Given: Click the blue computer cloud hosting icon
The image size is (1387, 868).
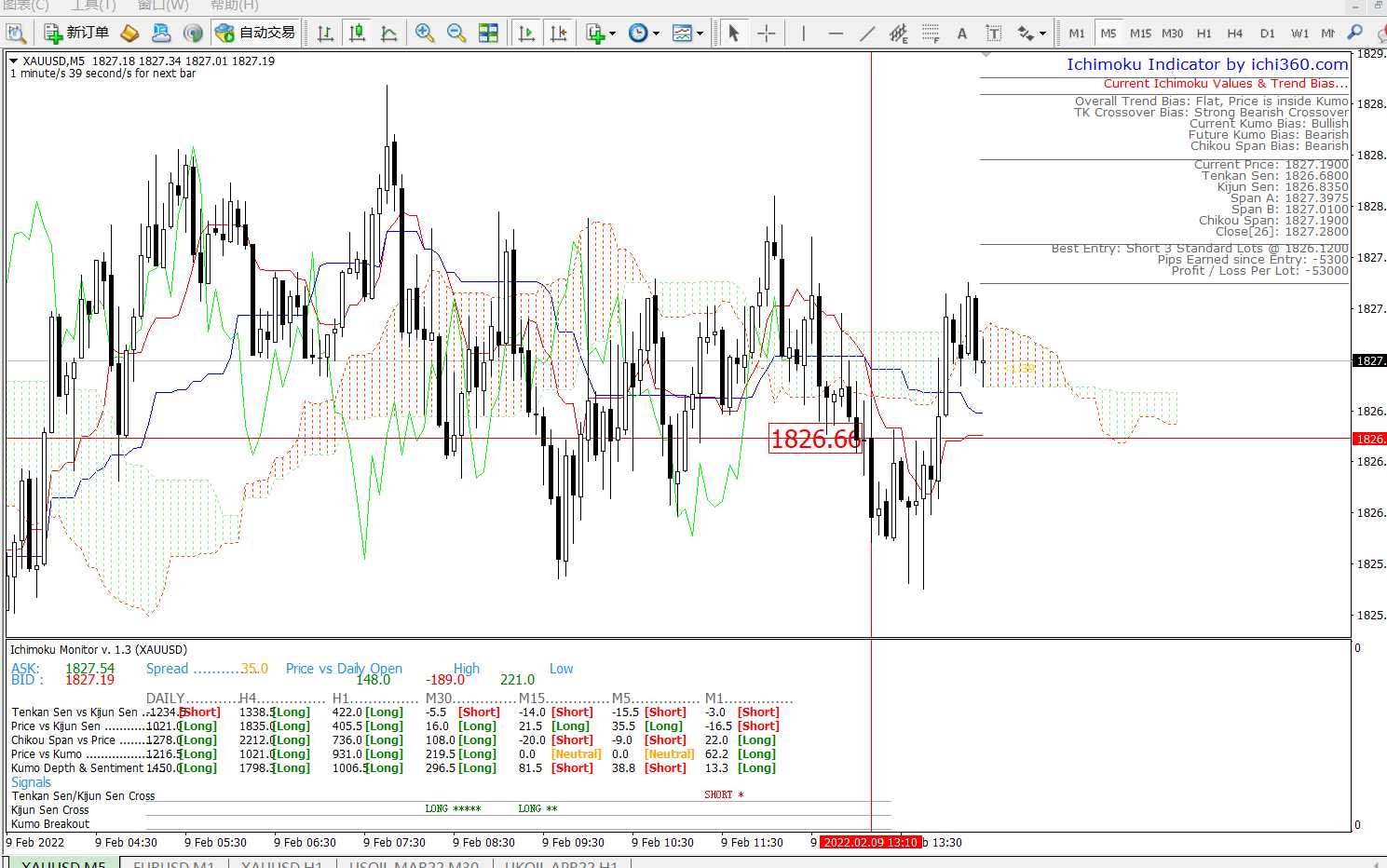Looking at the screenshot, I should tap(161, 34).
